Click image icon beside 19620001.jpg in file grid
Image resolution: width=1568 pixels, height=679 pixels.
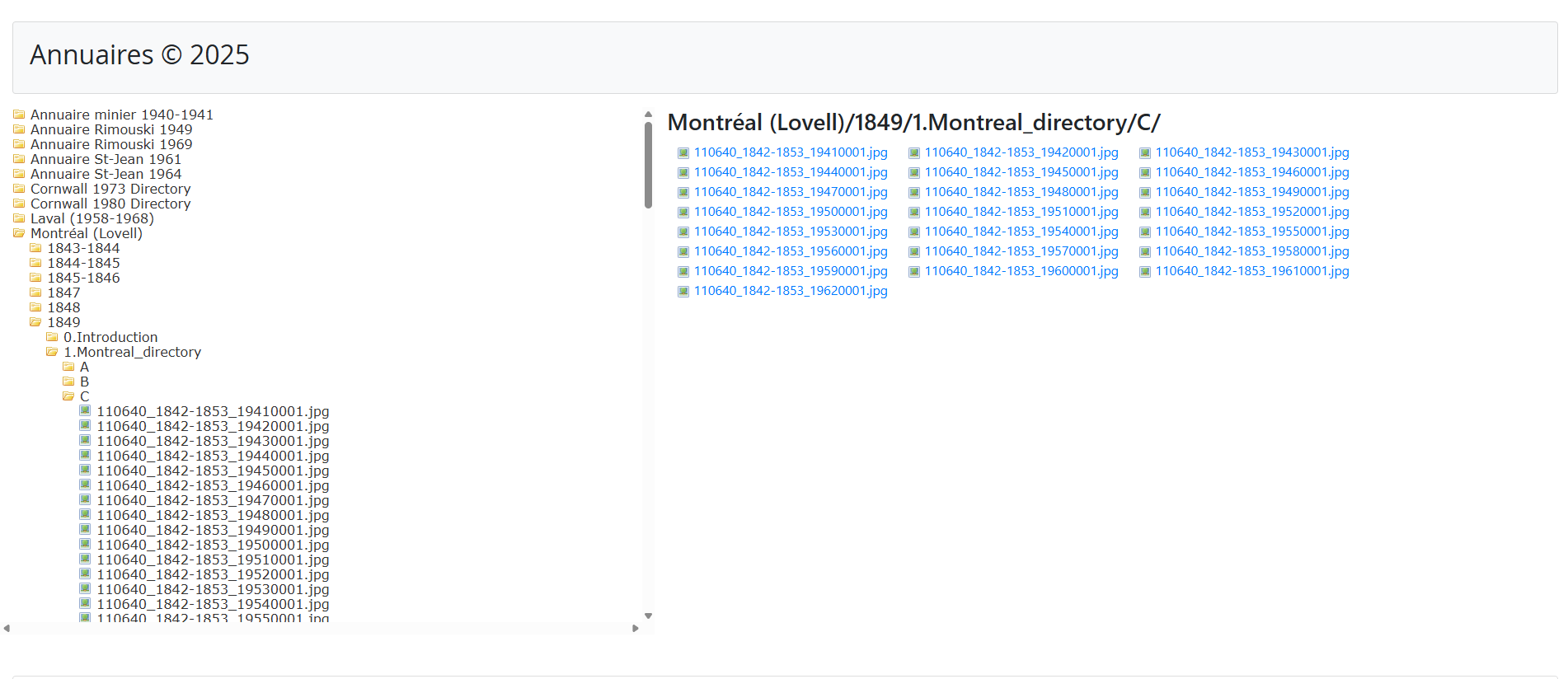pyautogui.click(x=683, y=292)
